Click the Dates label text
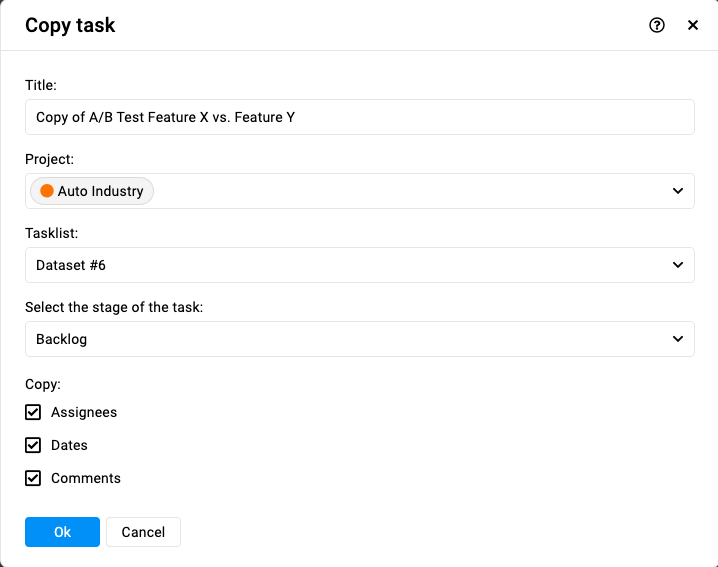Image resolution: width=718 pixels, height=567 pixels. click(69, 445)
